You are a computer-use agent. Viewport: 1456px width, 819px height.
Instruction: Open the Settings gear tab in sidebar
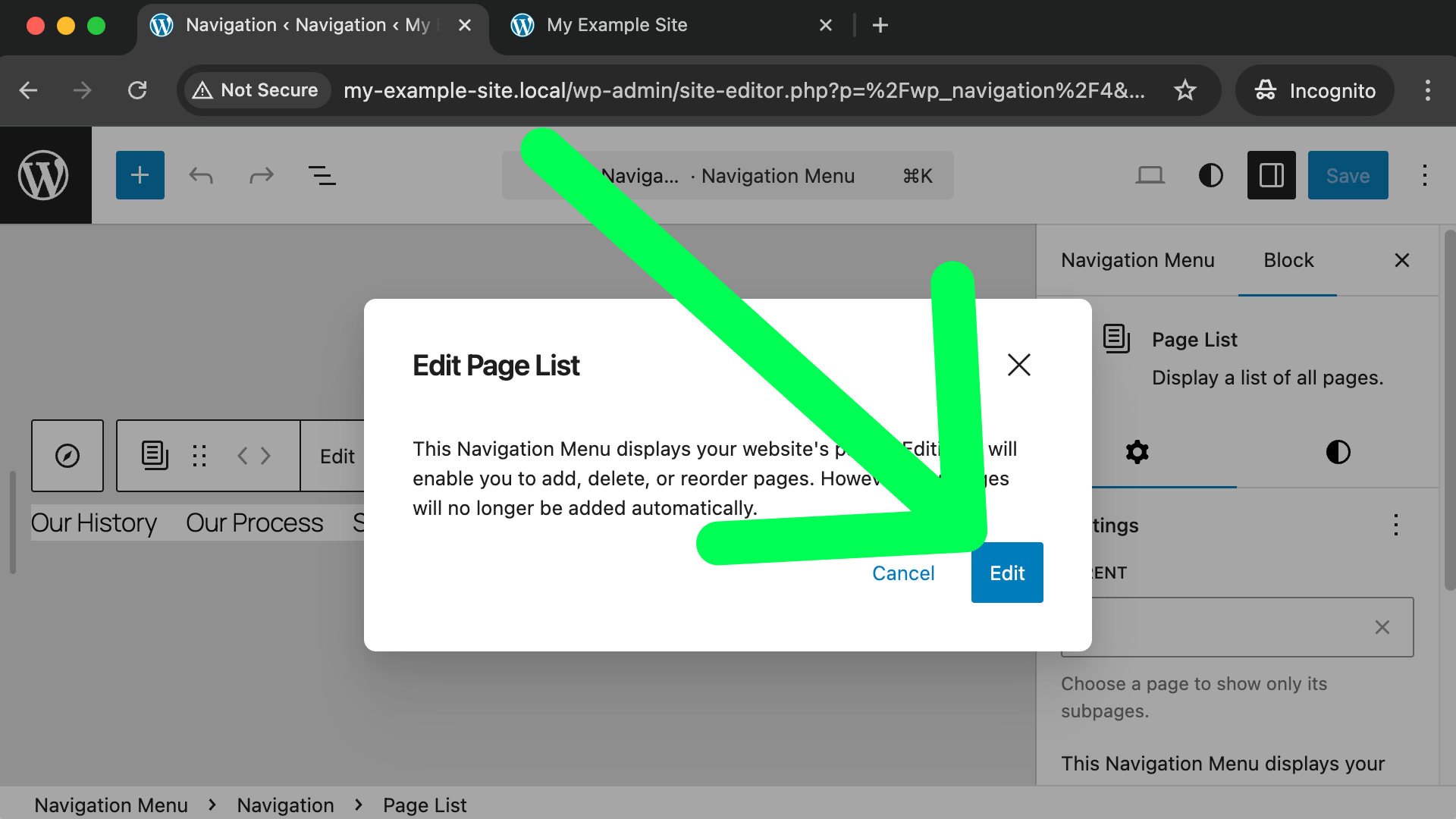point(1137,452)
